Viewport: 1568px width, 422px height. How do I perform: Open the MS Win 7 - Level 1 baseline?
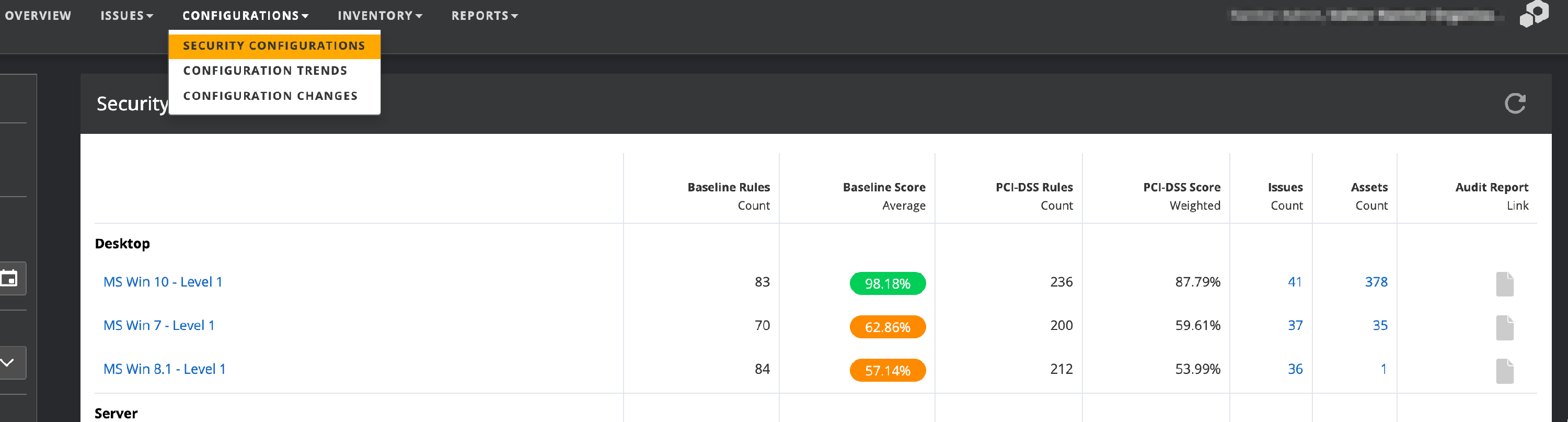pos(159,325)
